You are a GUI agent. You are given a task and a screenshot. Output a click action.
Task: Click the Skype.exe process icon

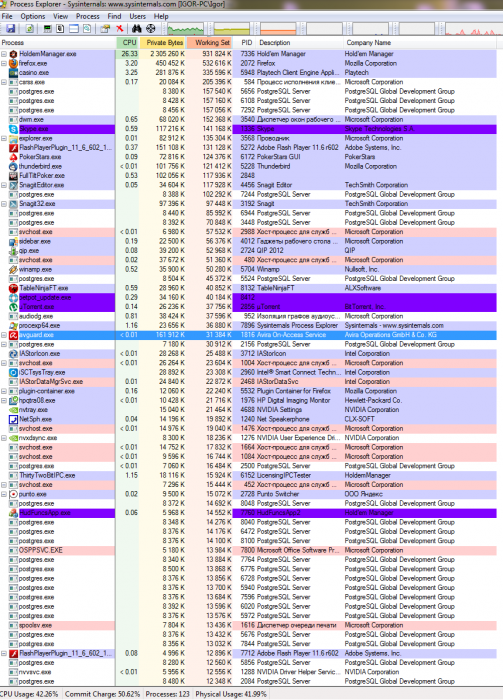13,129
